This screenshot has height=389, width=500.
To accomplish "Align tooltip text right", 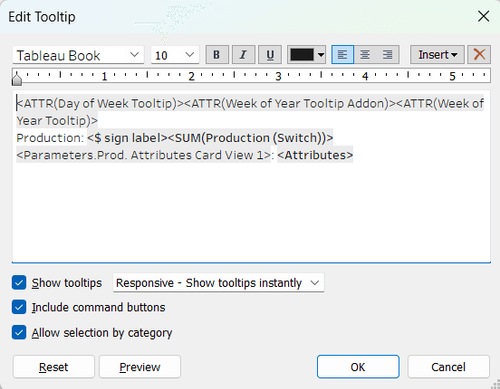I will [387, 54].
